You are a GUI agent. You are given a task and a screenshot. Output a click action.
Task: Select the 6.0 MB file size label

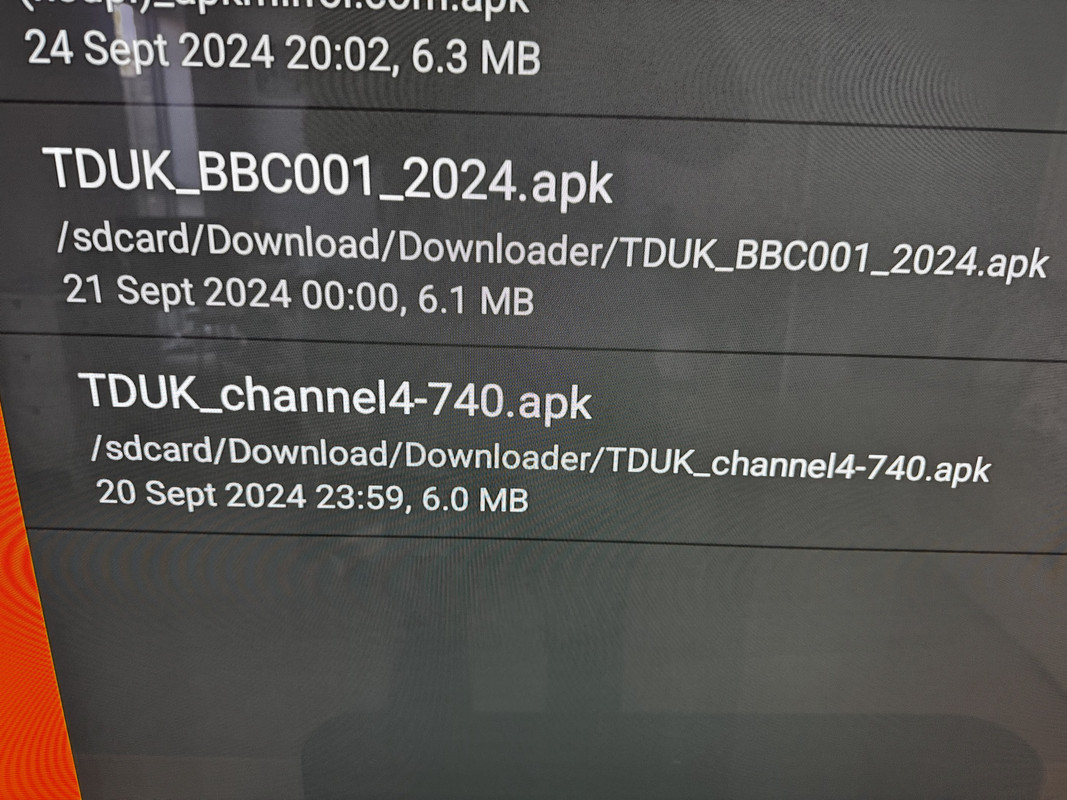click(475, 499)
